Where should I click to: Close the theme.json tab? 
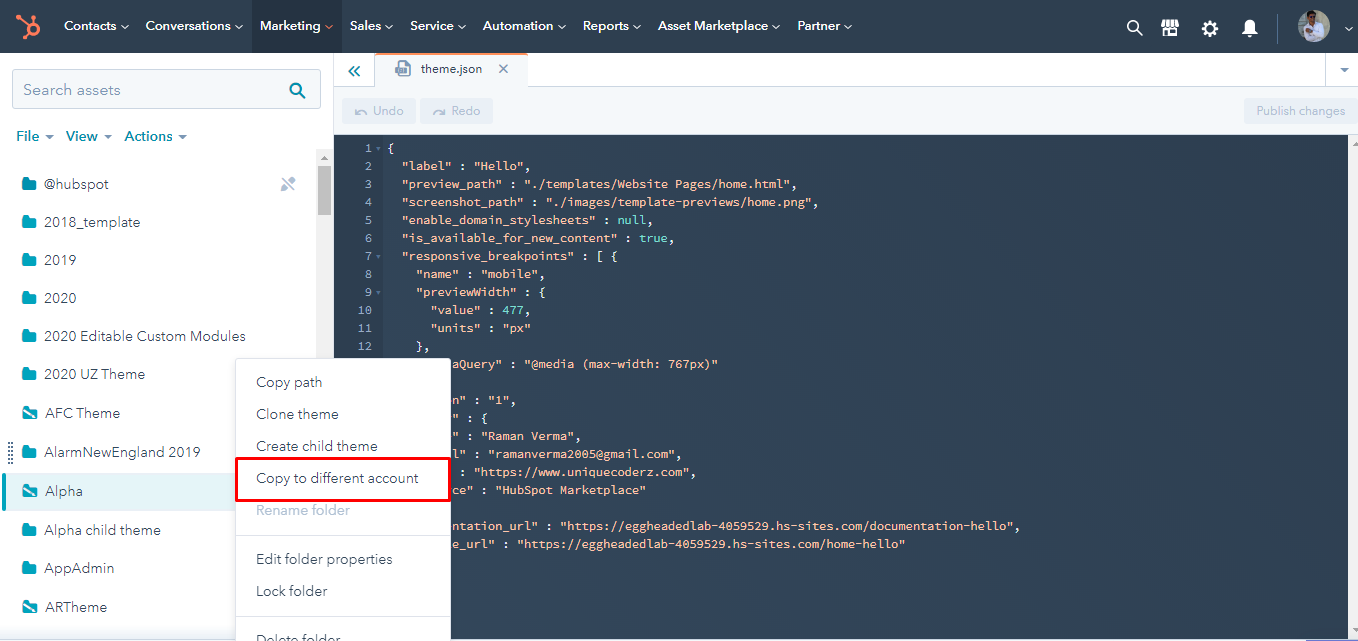tap(503, 69)
